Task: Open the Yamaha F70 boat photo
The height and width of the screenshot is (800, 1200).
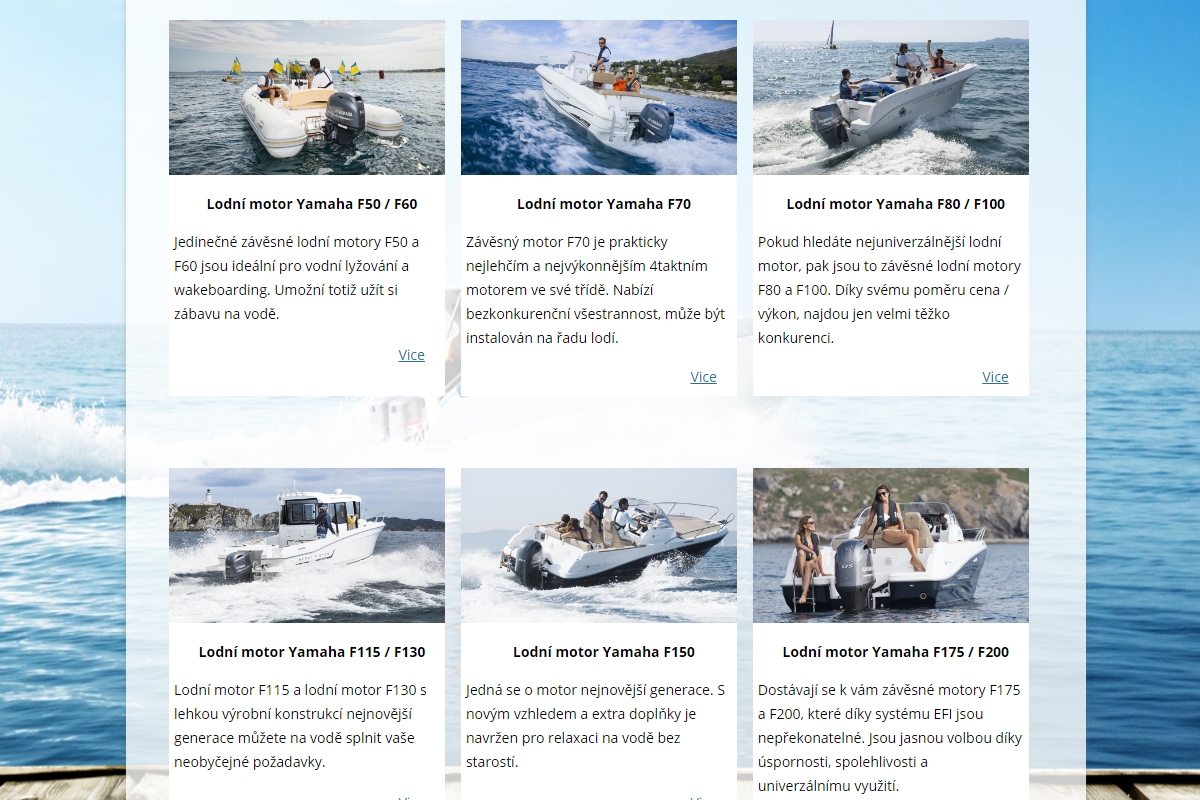Action: click(599, 97)
